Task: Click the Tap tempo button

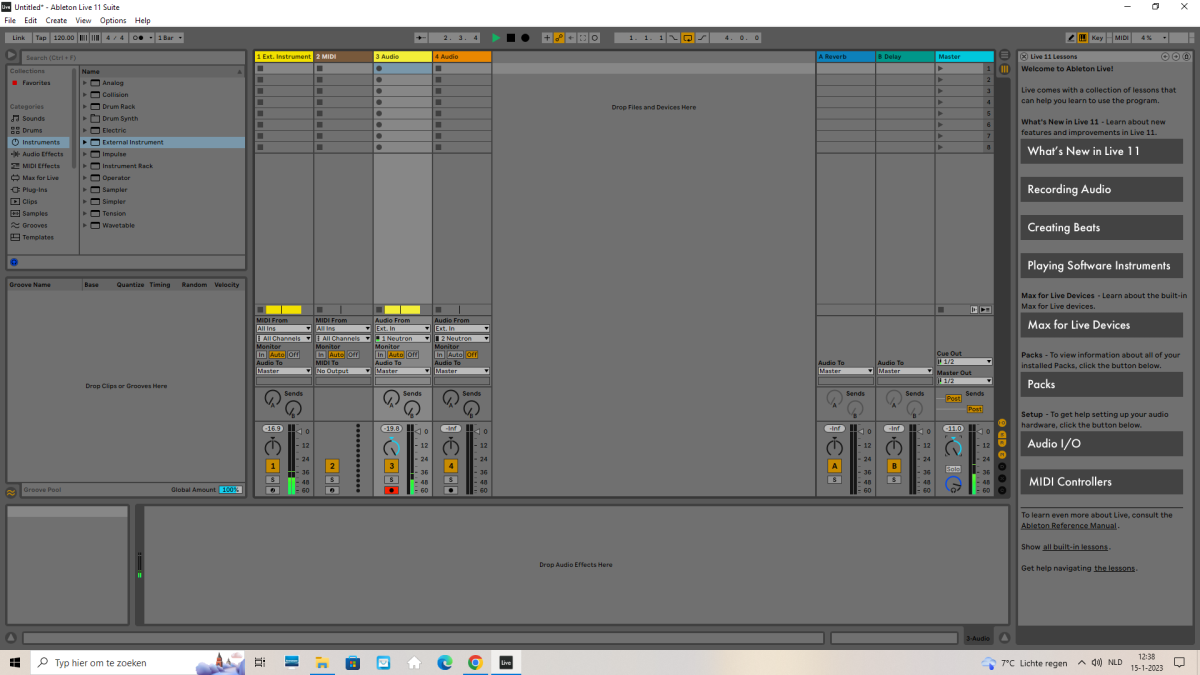Action: 41,38
